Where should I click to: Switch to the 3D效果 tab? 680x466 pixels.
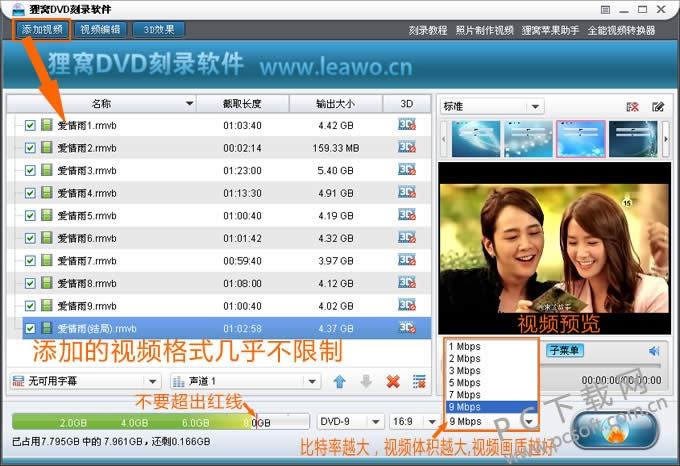tap(158, 30)
